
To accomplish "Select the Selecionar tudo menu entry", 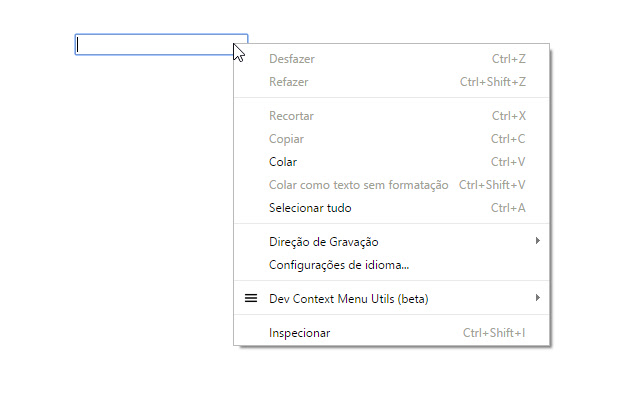I will [x=391, y=208].
